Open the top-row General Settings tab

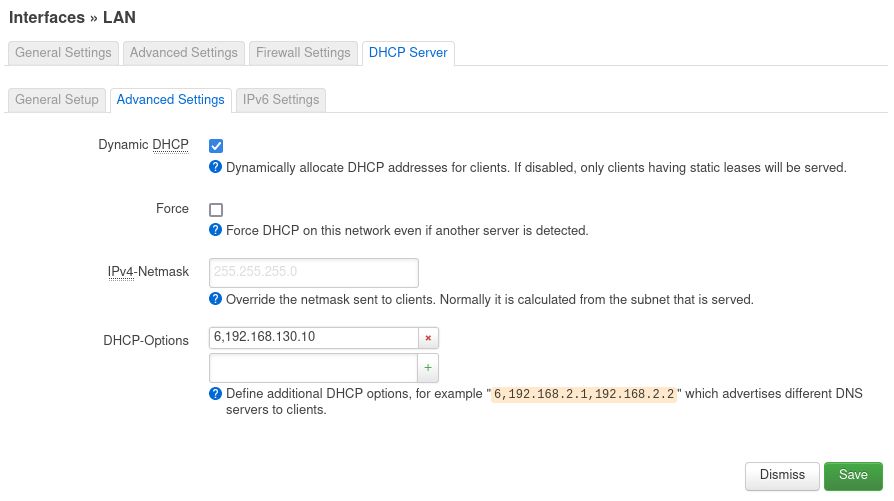pyautogui.click(x=63, y=53)
